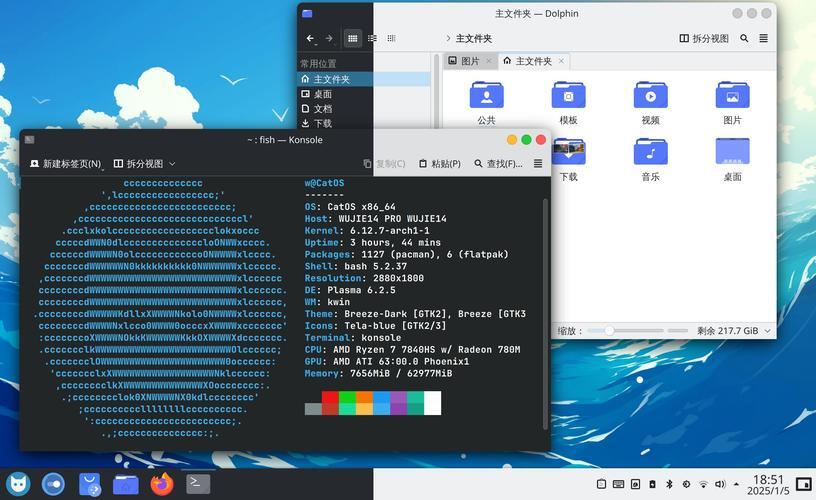Select the 桌面 folder icon in file view
This screenshot has width=816, height=500.
[732, 152]
